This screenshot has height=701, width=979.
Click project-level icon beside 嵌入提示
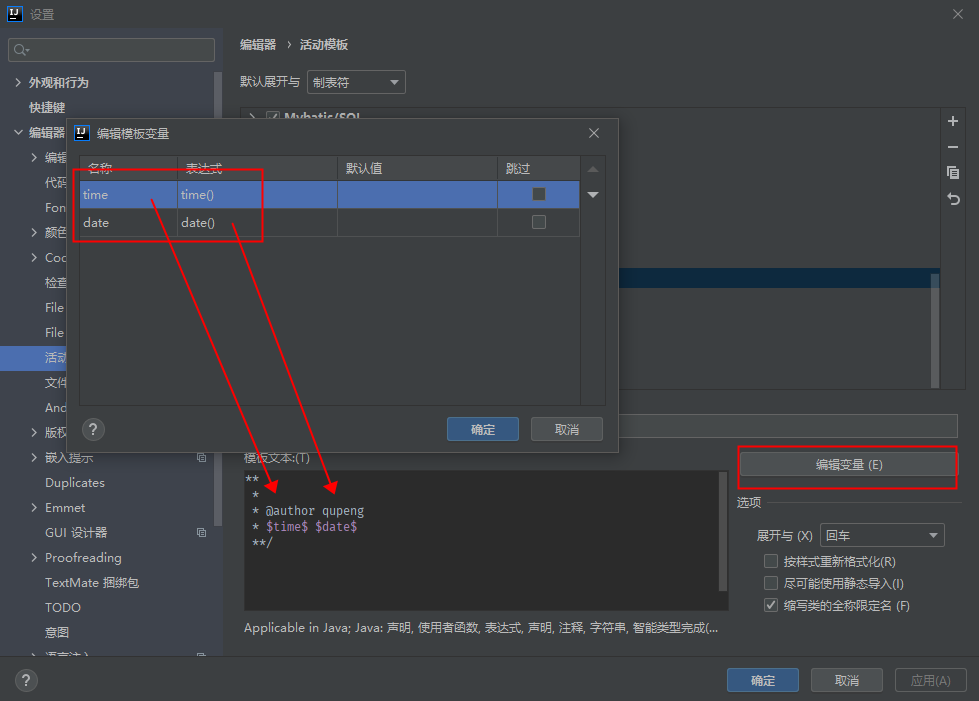(201, 458)
